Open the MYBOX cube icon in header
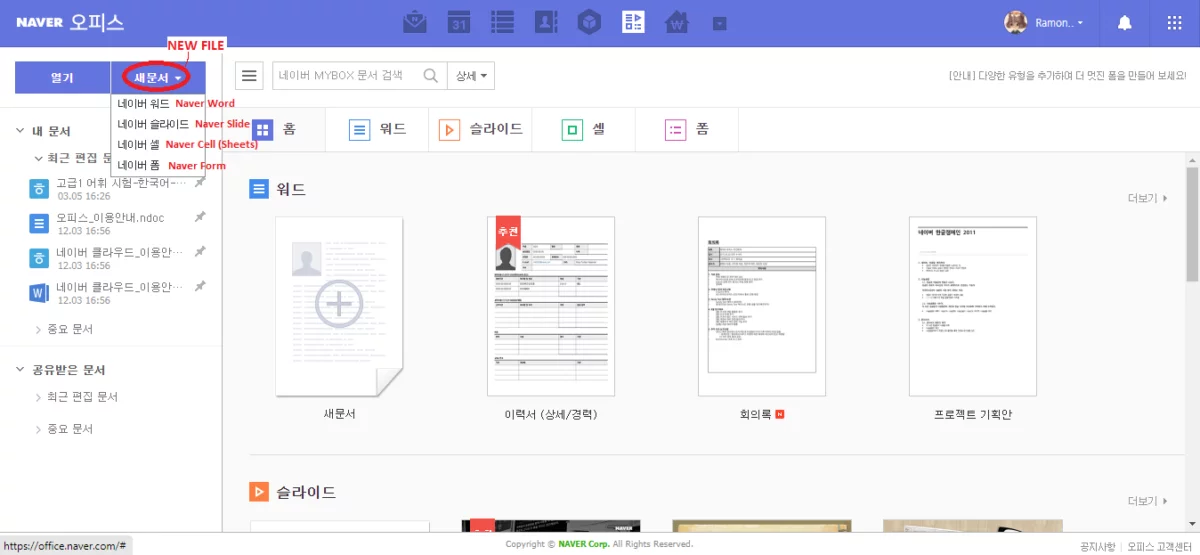The image size is (1200, 555). tap(590, 22)
